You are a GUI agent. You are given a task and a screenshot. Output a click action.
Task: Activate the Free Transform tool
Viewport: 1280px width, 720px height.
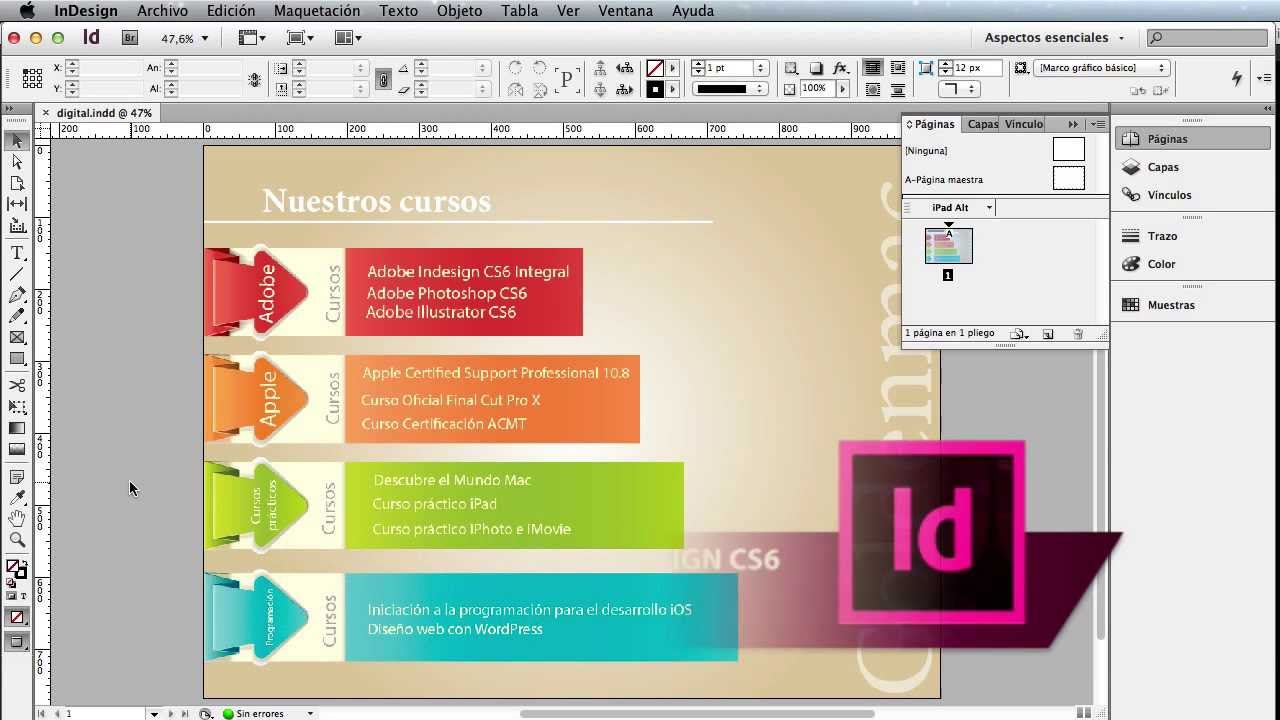(x=17, y=407)
